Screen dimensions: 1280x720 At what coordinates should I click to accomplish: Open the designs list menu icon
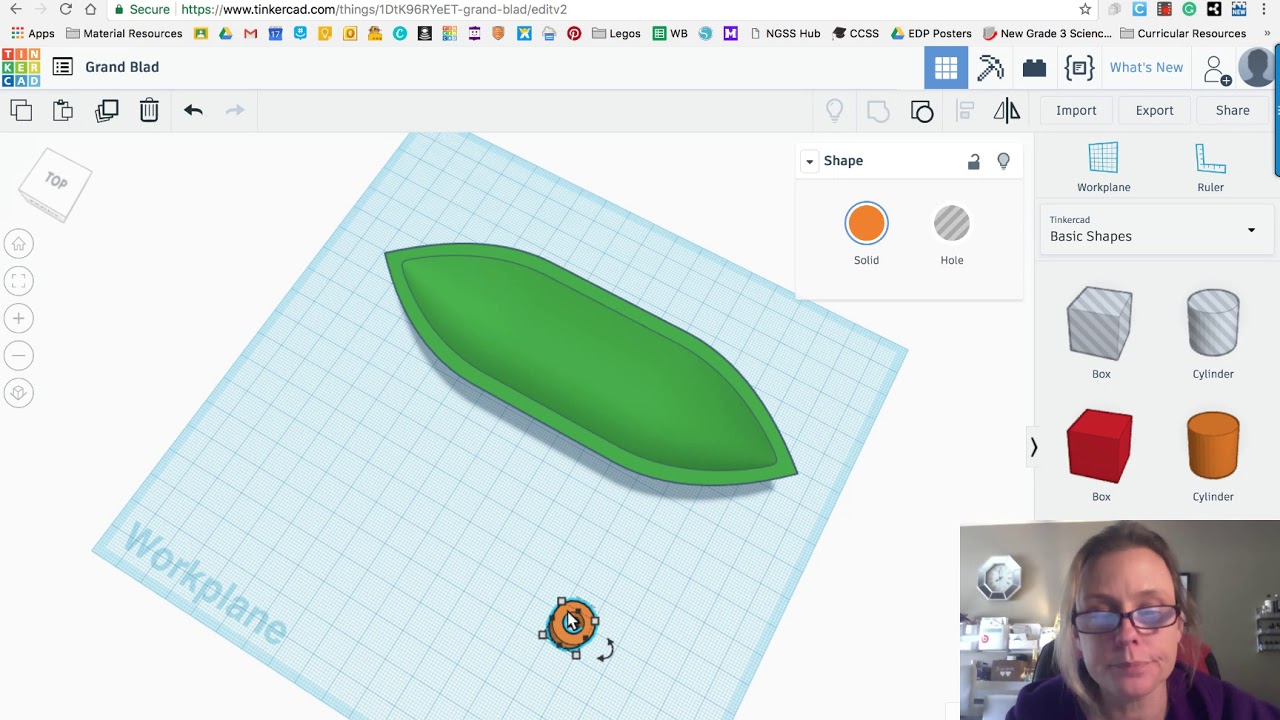[62, 67]
